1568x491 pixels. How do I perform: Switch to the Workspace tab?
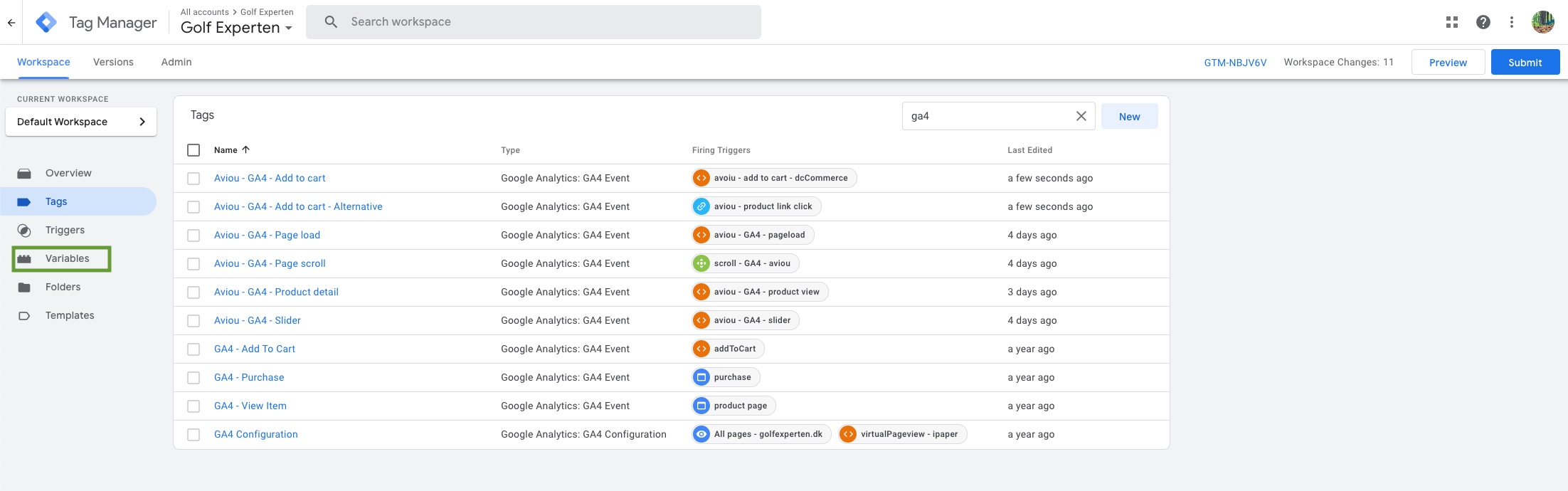43,62
